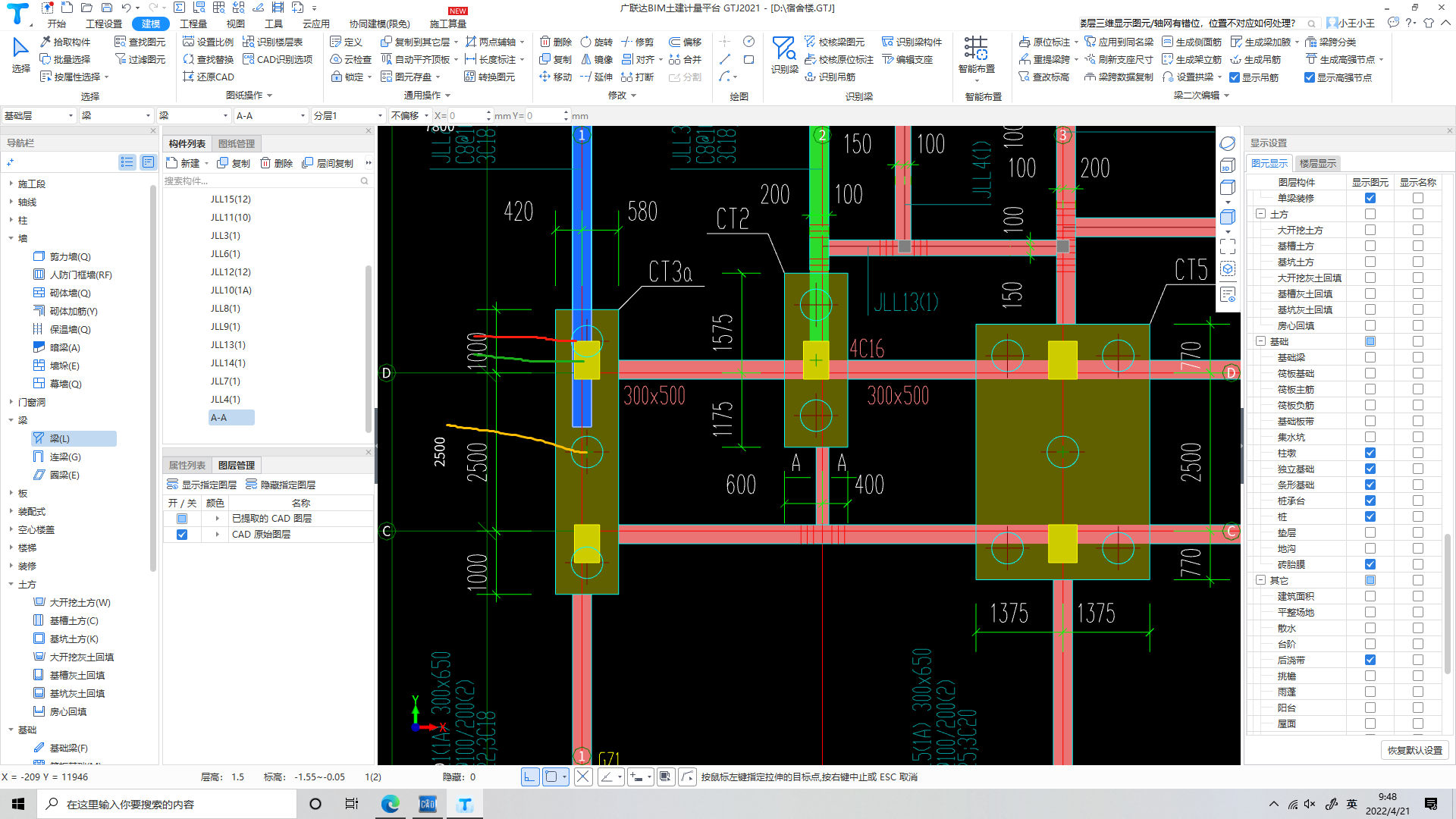Viewport: 1456px width, 819px height.
Task: Toggle 显示图元 checkbox for 后浇带
Action: [1370, 660]
